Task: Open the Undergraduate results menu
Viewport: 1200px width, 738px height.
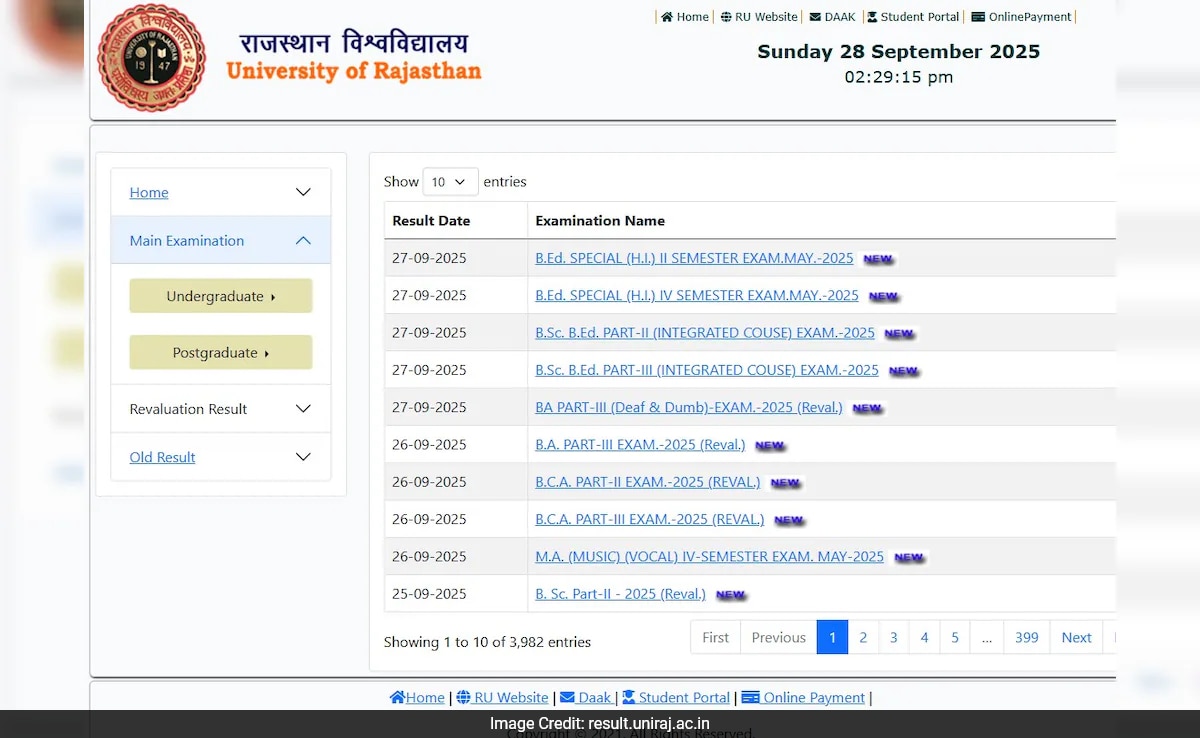Action: coord(221,296)
